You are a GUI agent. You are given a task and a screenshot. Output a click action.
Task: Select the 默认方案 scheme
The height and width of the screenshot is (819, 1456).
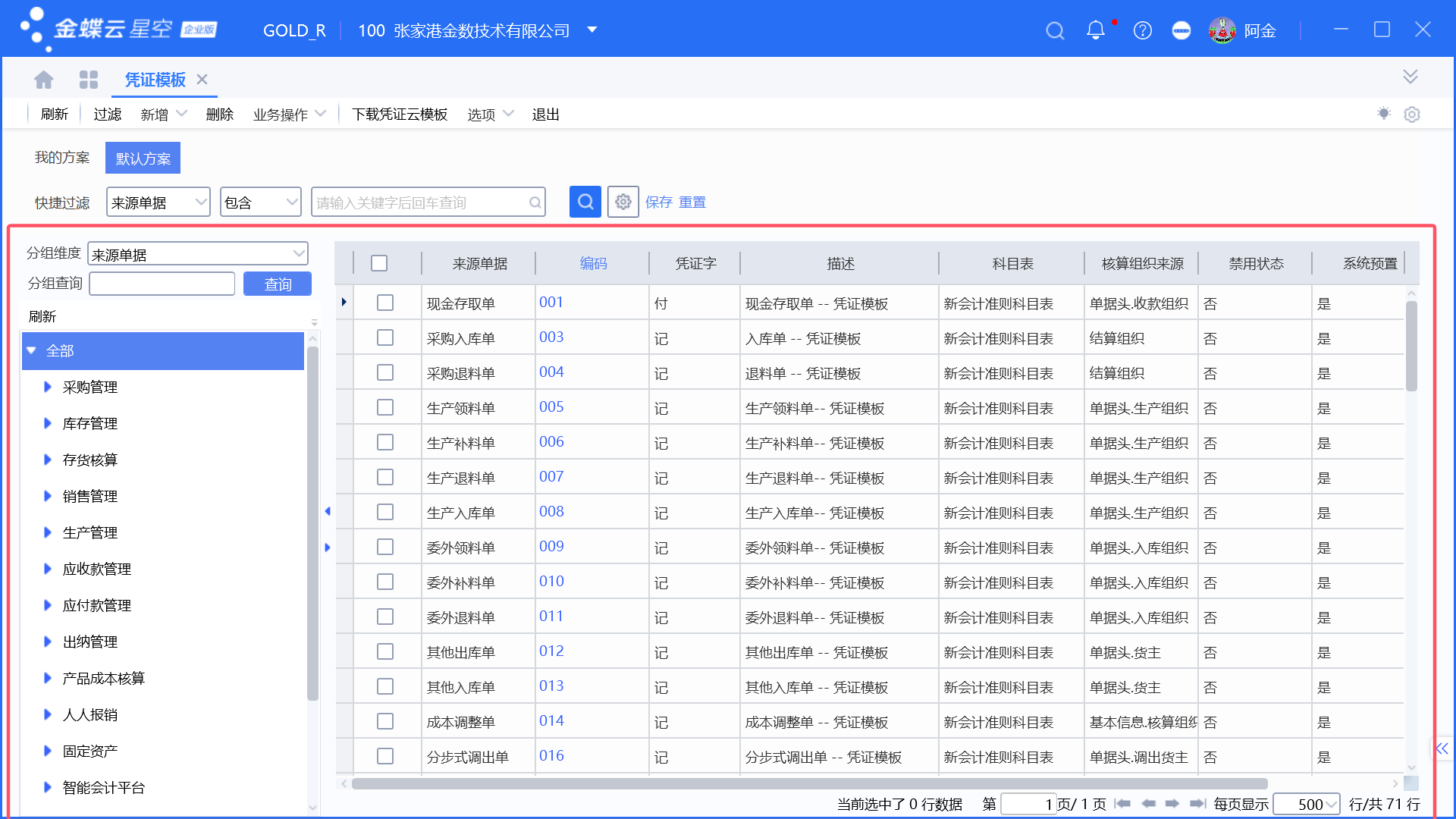pyautogui.click(x=143, y=158)
